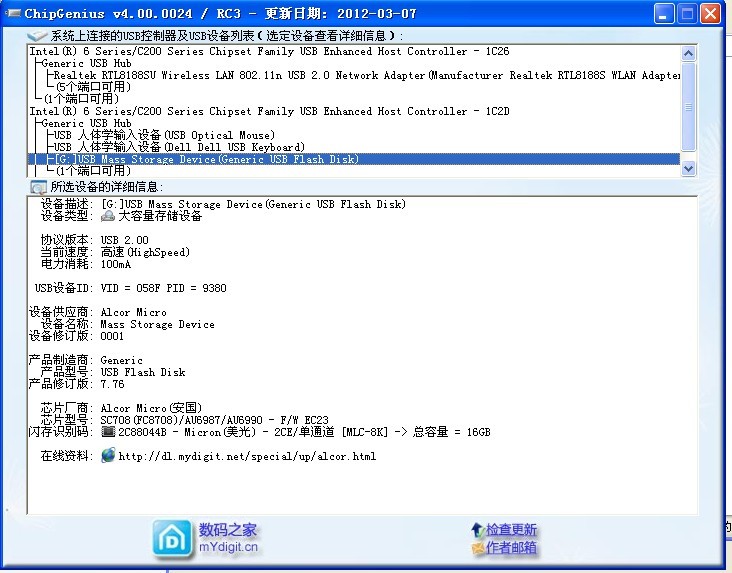This screenshot has width=732, height=573.
Task: Click the Generic product manufacturer value
Action: (x=121, y=361)
